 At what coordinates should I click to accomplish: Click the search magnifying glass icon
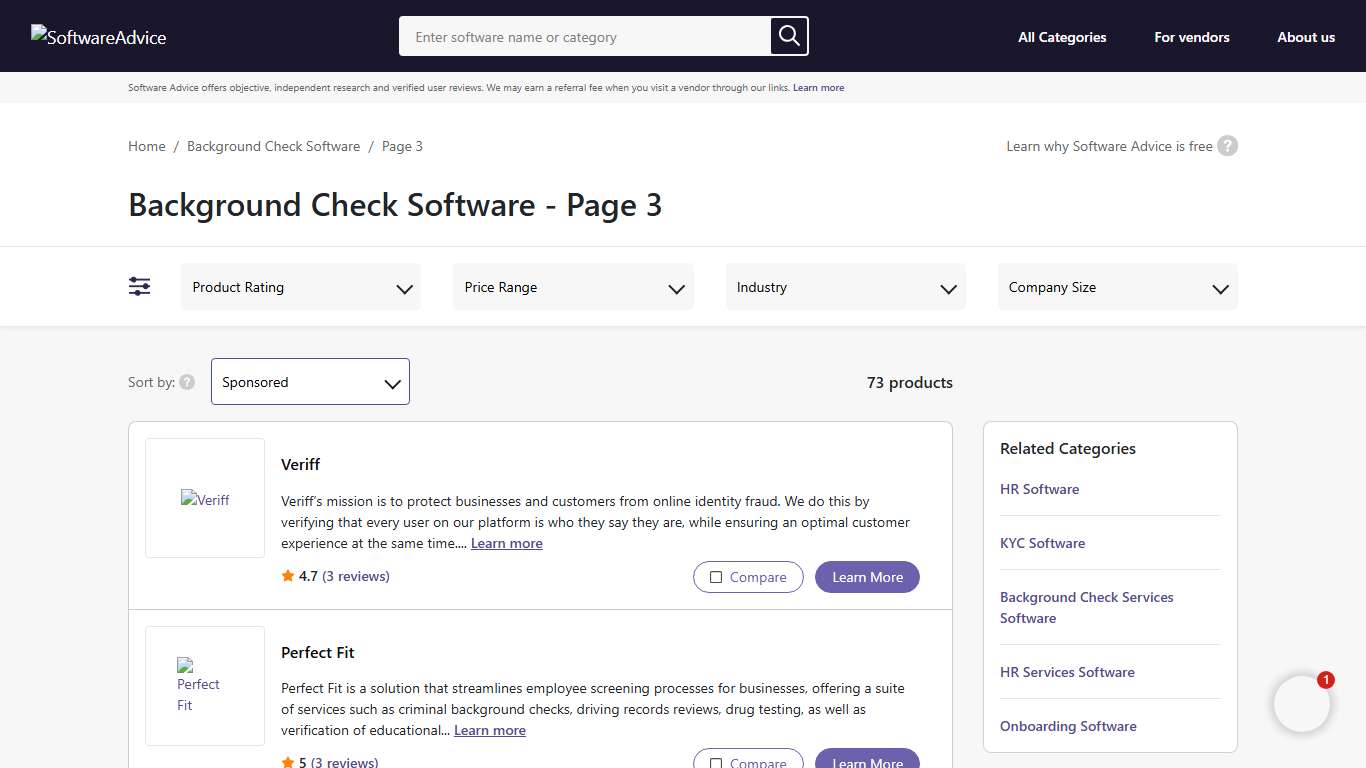788,36
